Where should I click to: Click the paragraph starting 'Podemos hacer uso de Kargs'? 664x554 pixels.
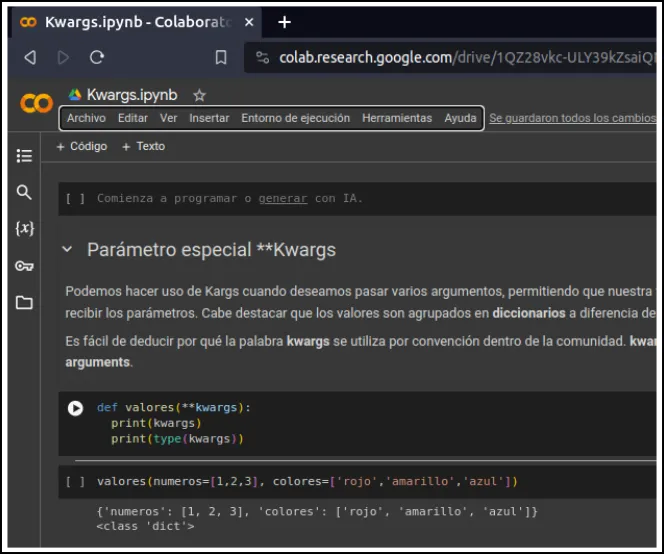click(360, 302)
